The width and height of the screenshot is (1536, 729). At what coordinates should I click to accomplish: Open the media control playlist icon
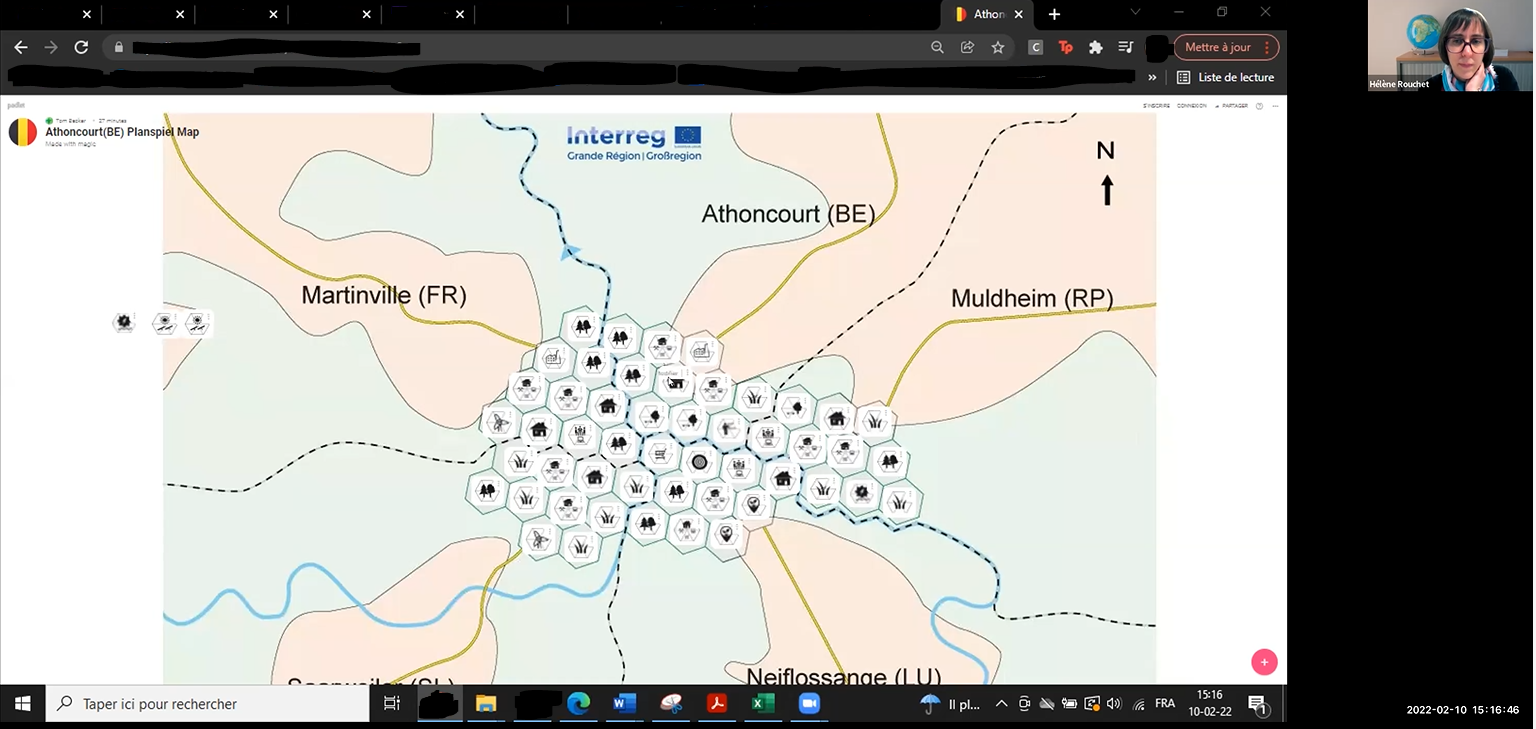point(1126,47)
